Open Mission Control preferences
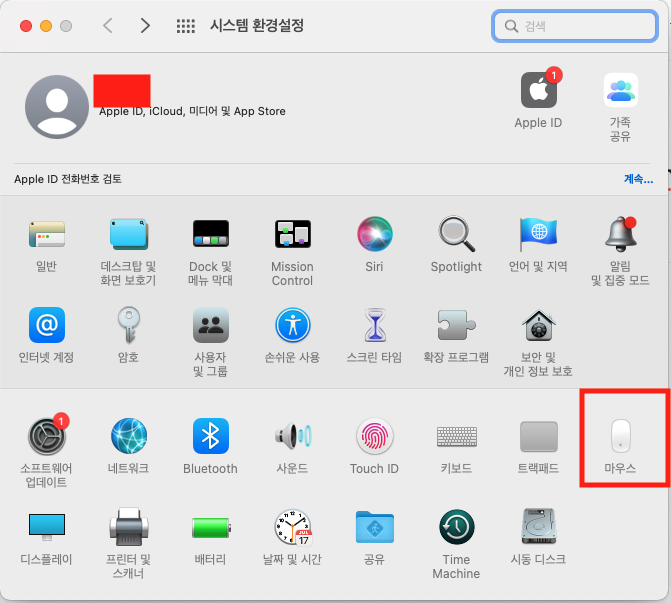The image size is (671, 603). pos(293,234)
